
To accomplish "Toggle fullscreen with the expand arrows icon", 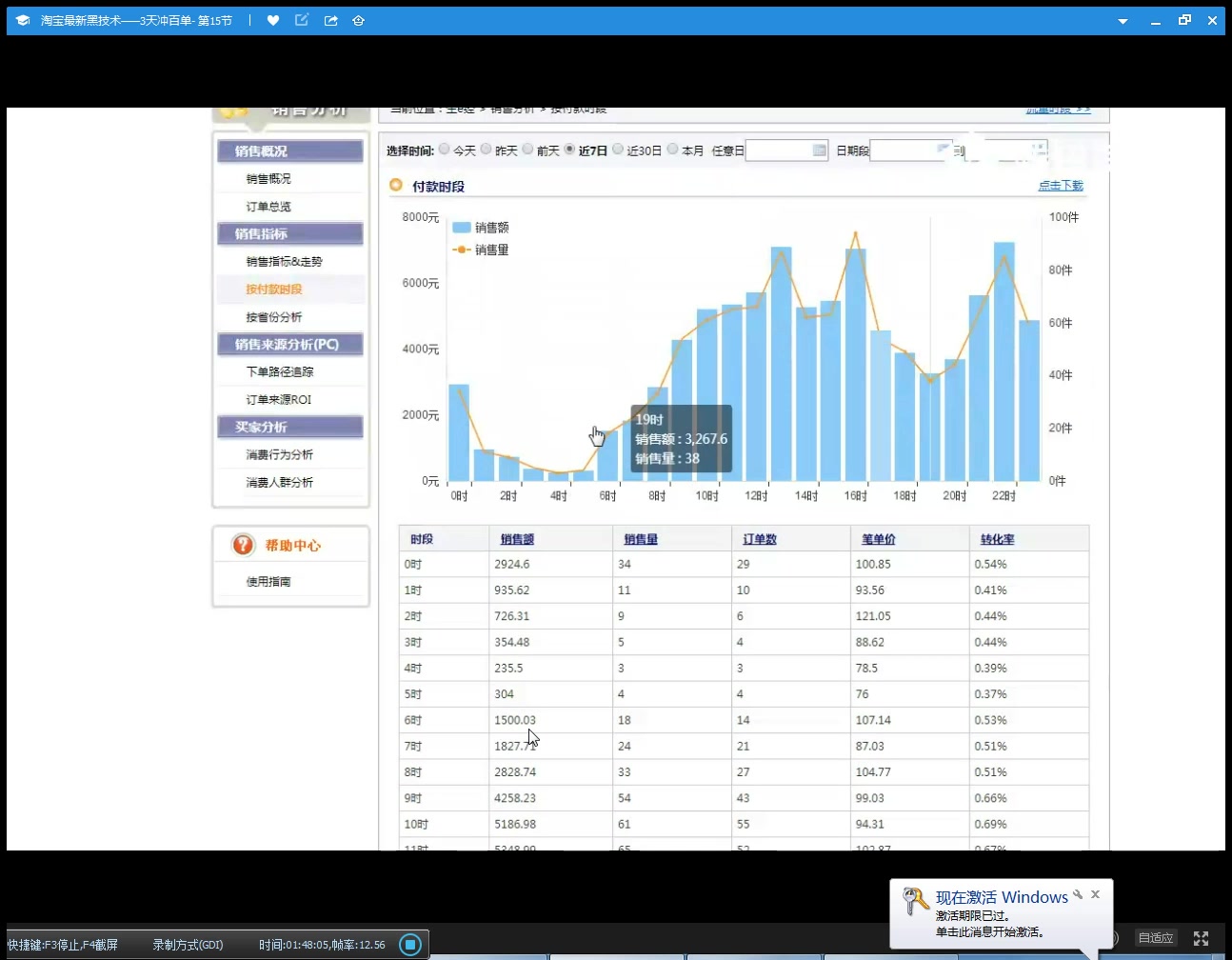I will [1201, 938].
